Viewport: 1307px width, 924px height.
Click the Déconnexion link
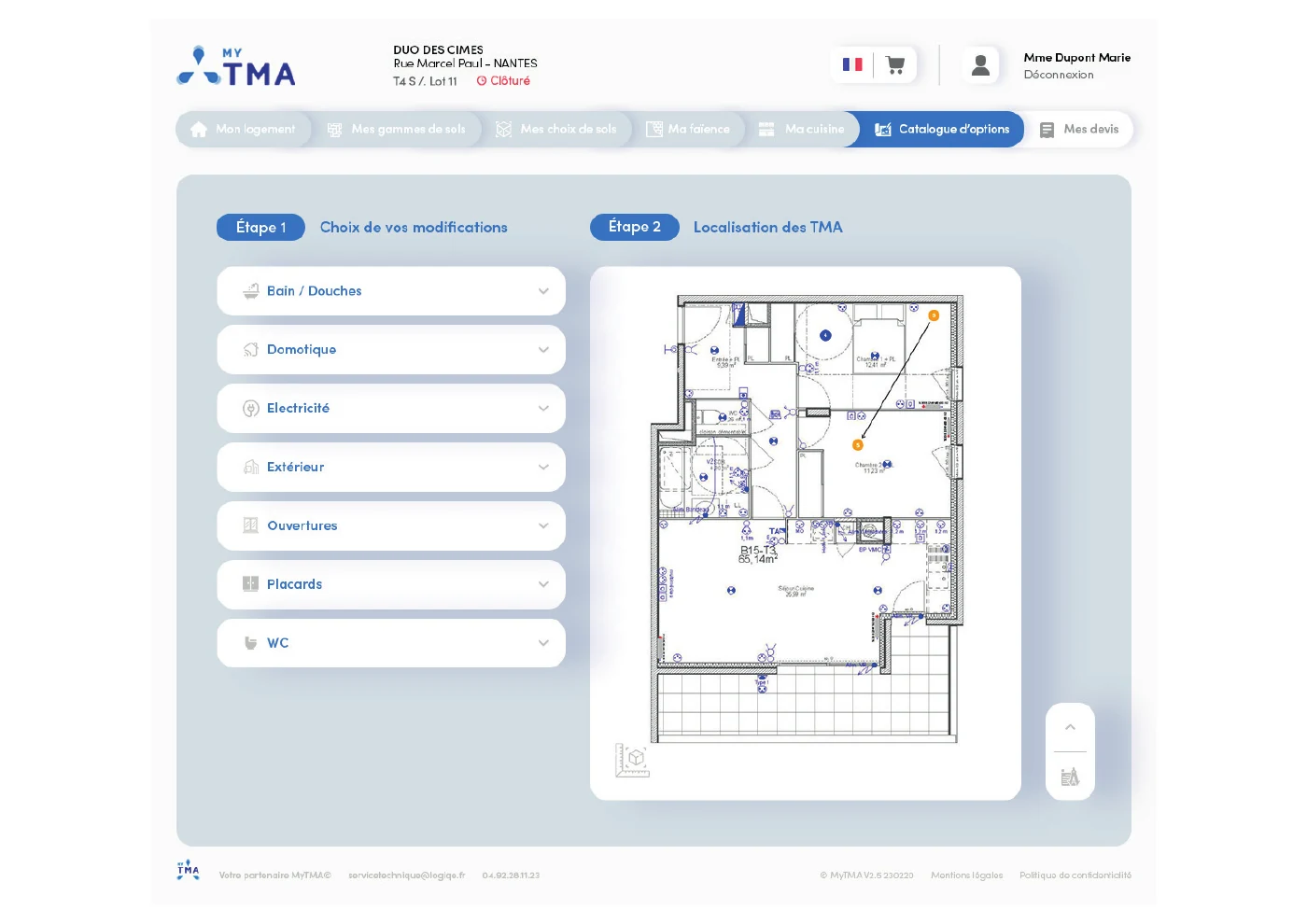1059,75
